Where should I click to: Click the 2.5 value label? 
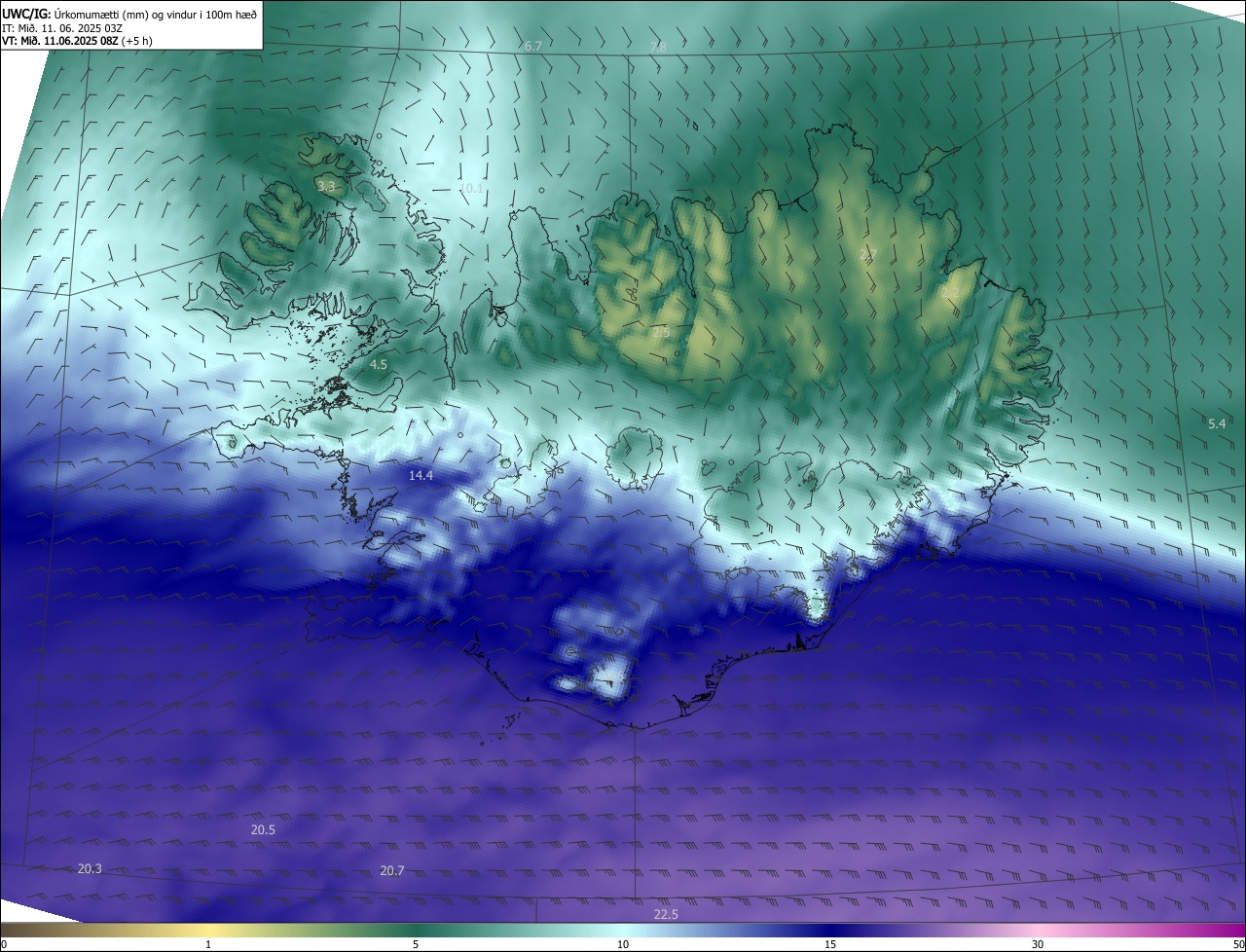tap(661, 333)
